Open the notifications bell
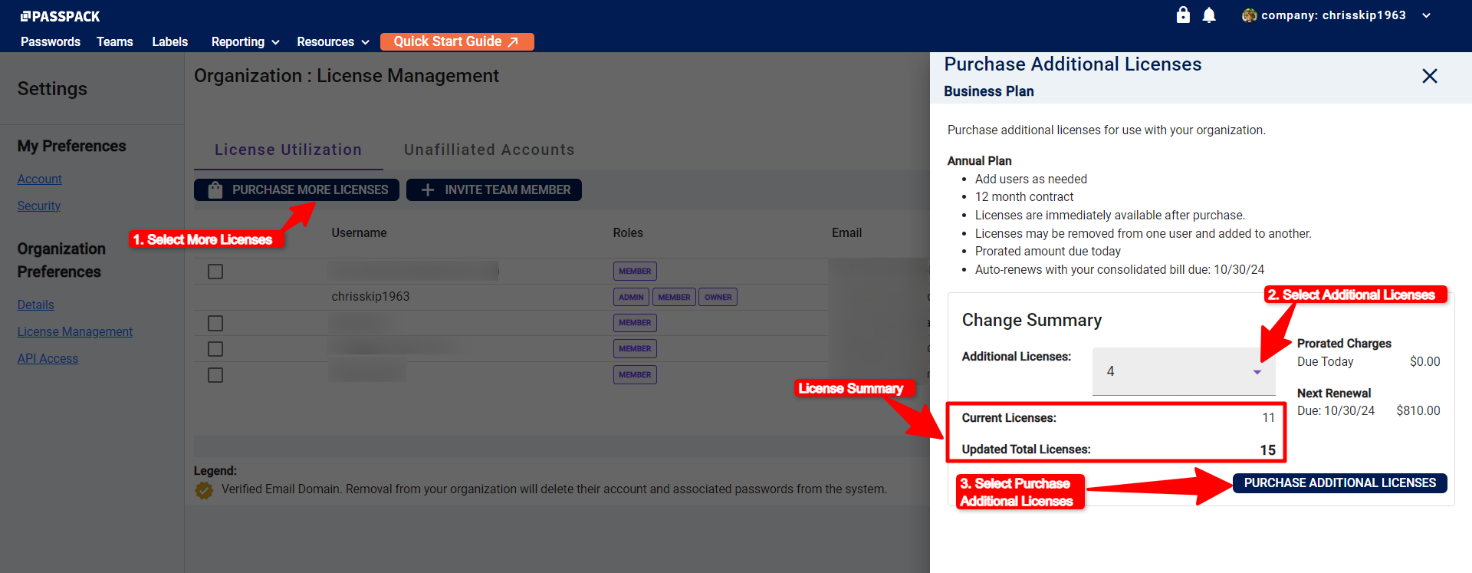The width and height of the screenshot is (1472, 573). tap(1209, 15)
